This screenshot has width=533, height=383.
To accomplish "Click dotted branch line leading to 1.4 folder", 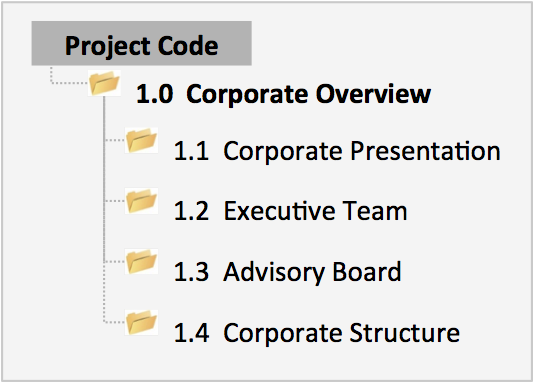I will pos(114,321).
